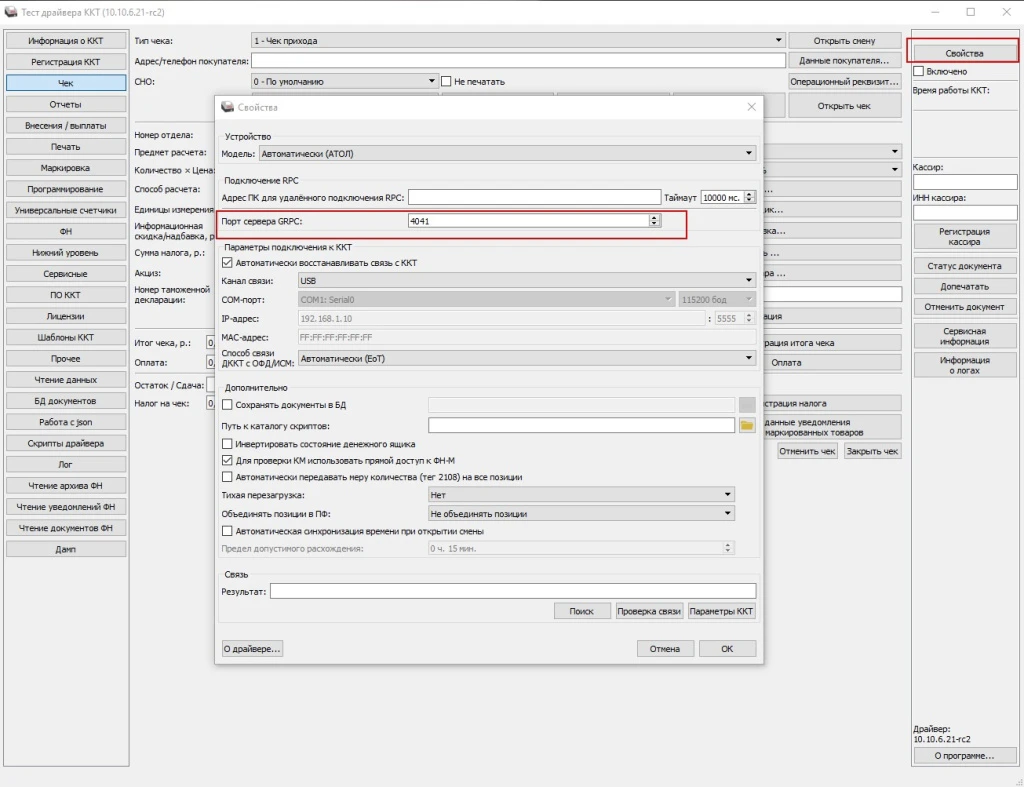Screen dimensions: 1024x787
Task: Click the Поиск button
Action: click(581, 611)
